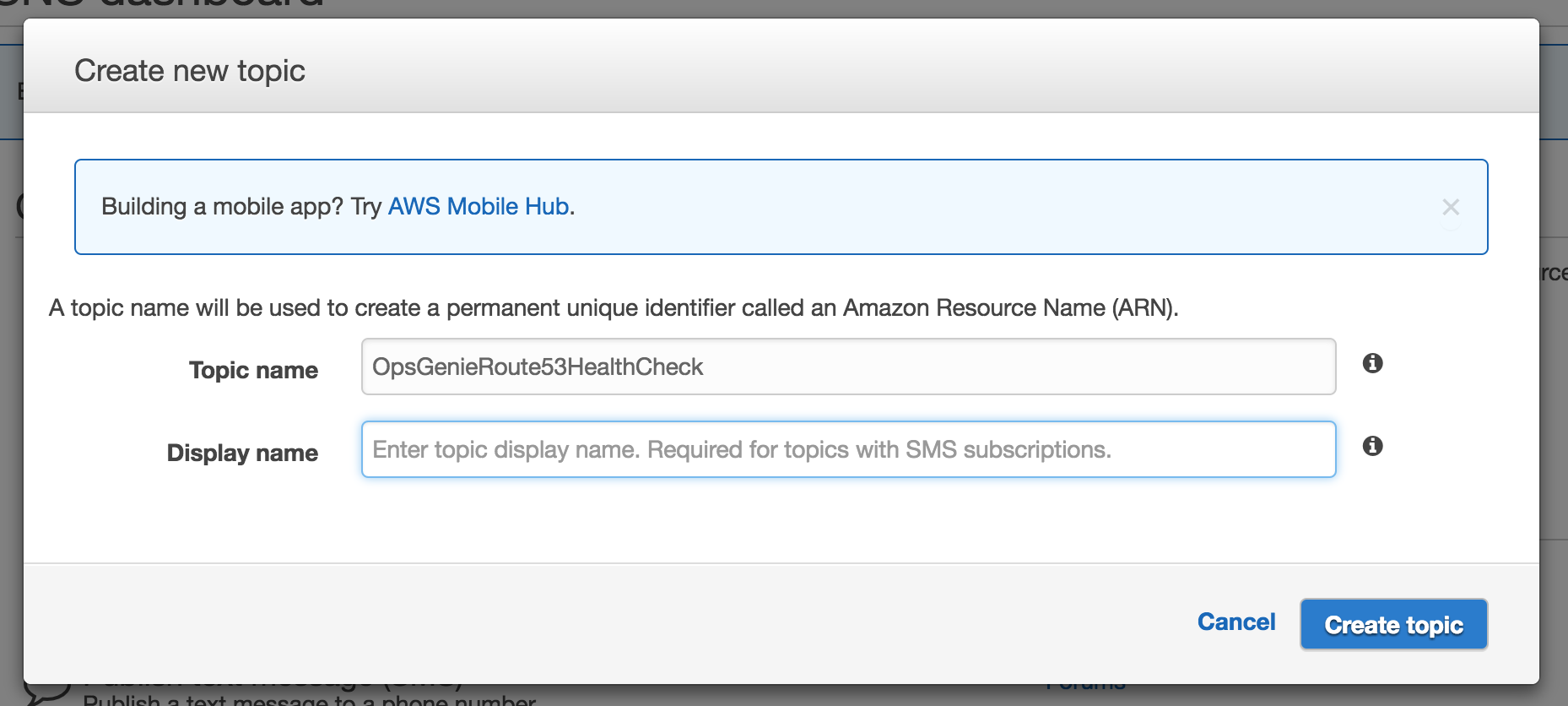Click the "Create new topic" dialog title
Screen dimensions: 1568x706
(190, 71)
